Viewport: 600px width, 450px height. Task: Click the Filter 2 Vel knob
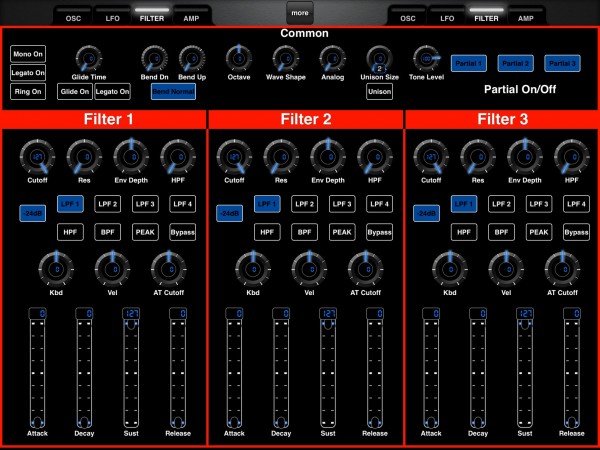click(309, 269)
